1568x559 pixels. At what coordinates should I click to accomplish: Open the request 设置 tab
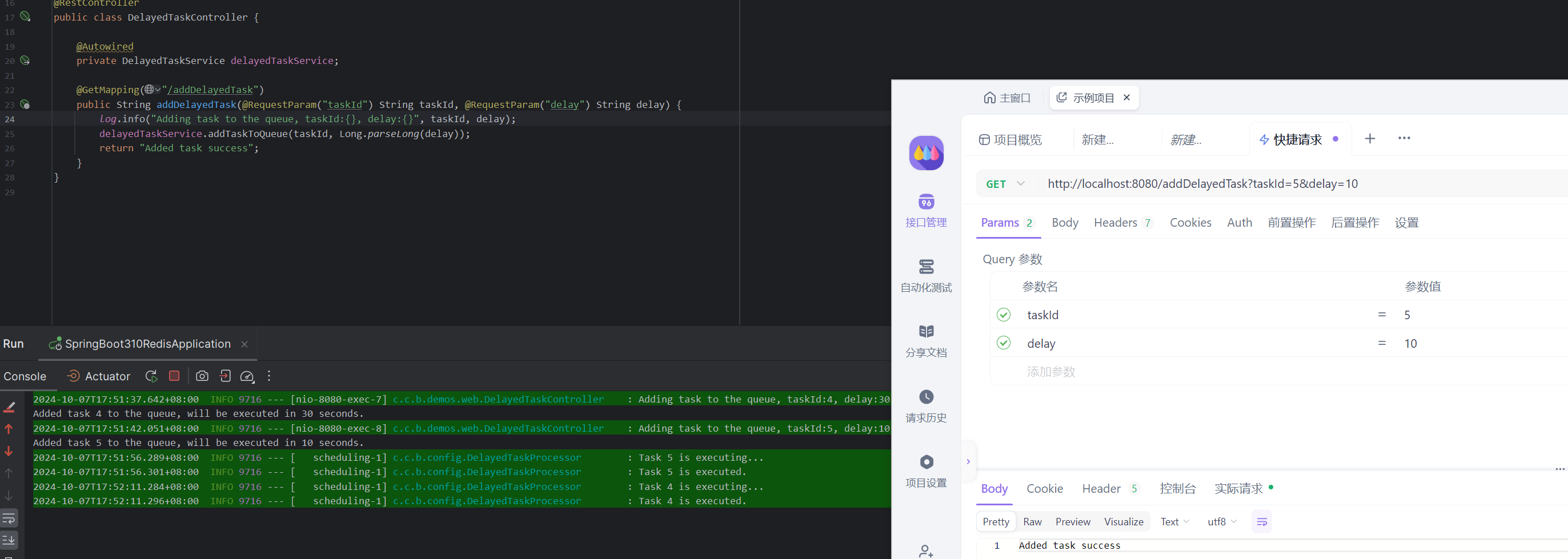coord(1407,223)
